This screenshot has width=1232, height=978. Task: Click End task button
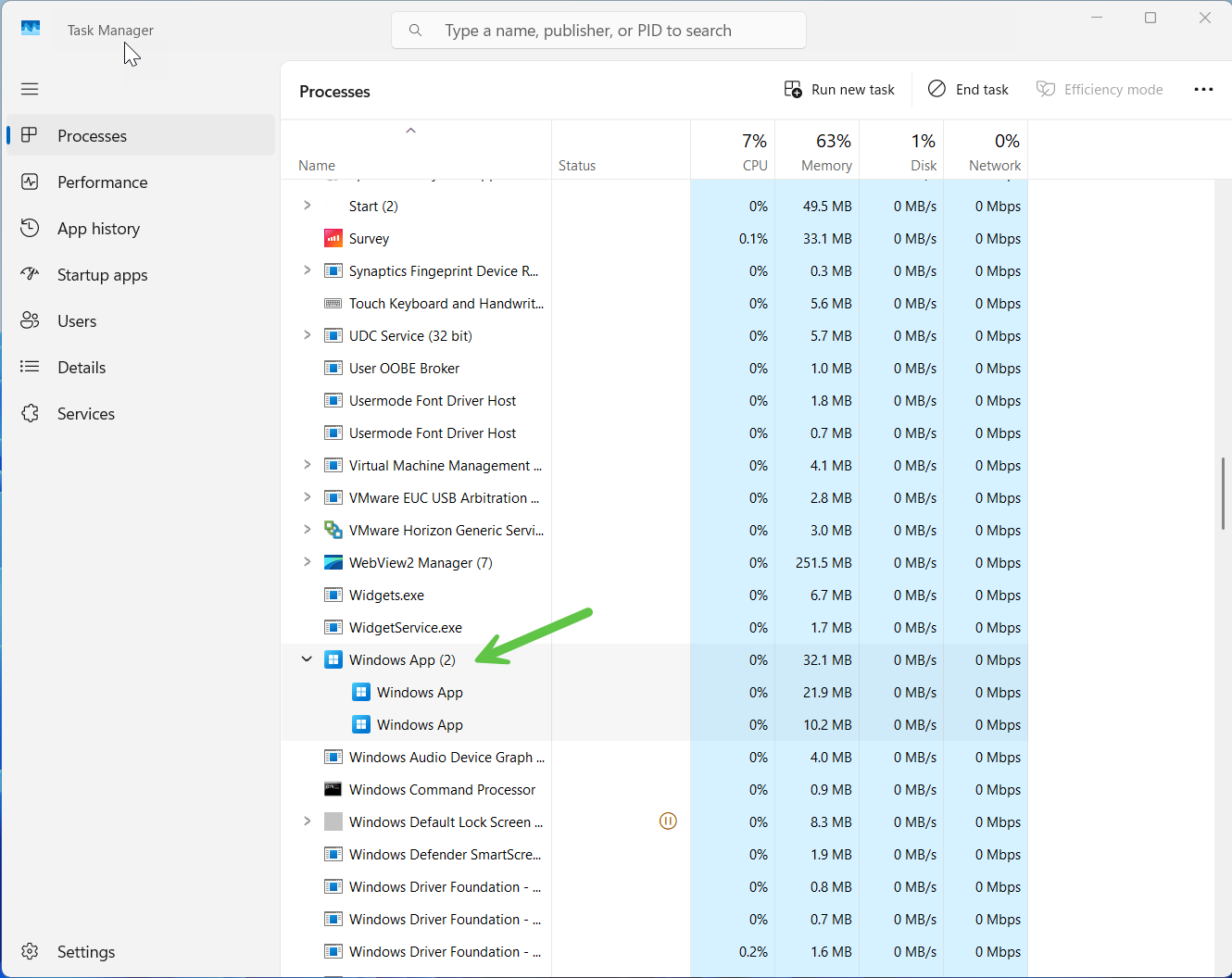point(968,89)
